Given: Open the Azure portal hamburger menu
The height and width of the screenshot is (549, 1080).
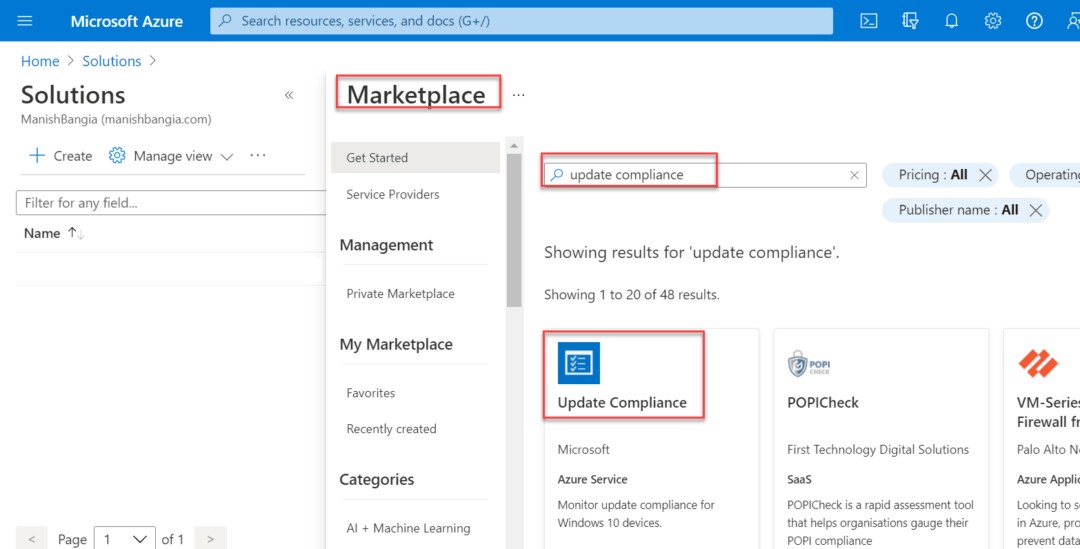Looking at the screenshot, I should coord(25,21).
